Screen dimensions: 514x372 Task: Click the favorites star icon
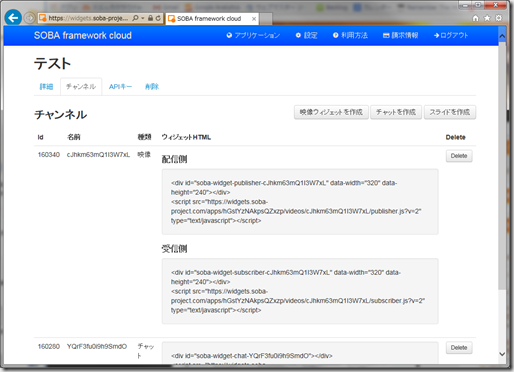click(487, 18)
